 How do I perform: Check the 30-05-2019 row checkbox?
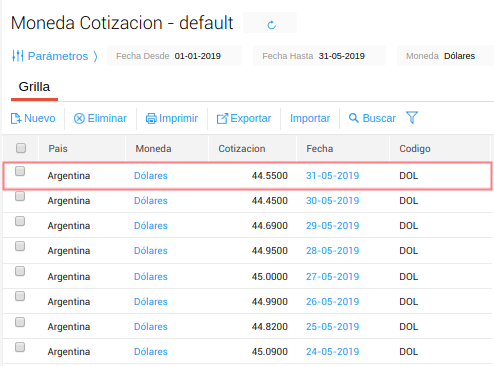[20, 196]
